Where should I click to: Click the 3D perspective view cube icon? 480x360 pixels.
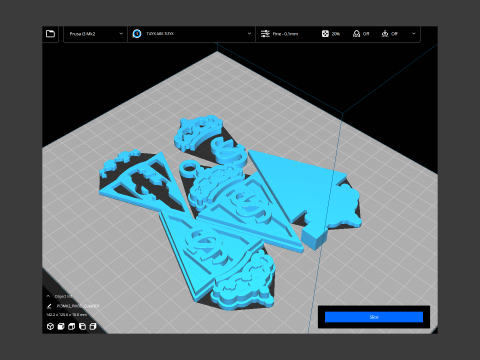[50, 326]
